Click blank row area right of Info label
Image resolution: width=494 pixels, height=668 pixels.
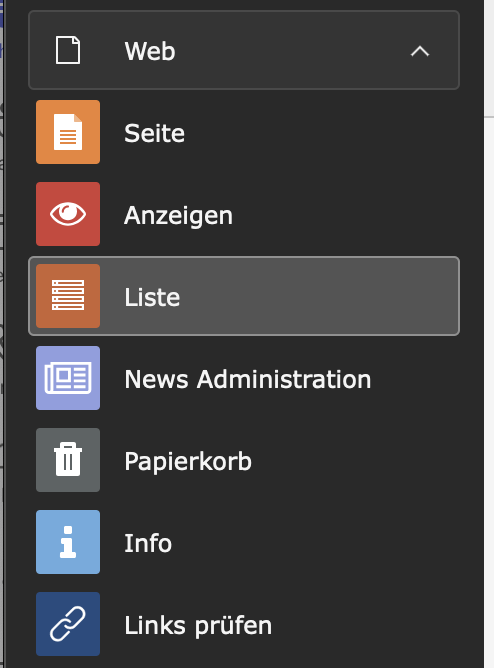coord(315,542)
